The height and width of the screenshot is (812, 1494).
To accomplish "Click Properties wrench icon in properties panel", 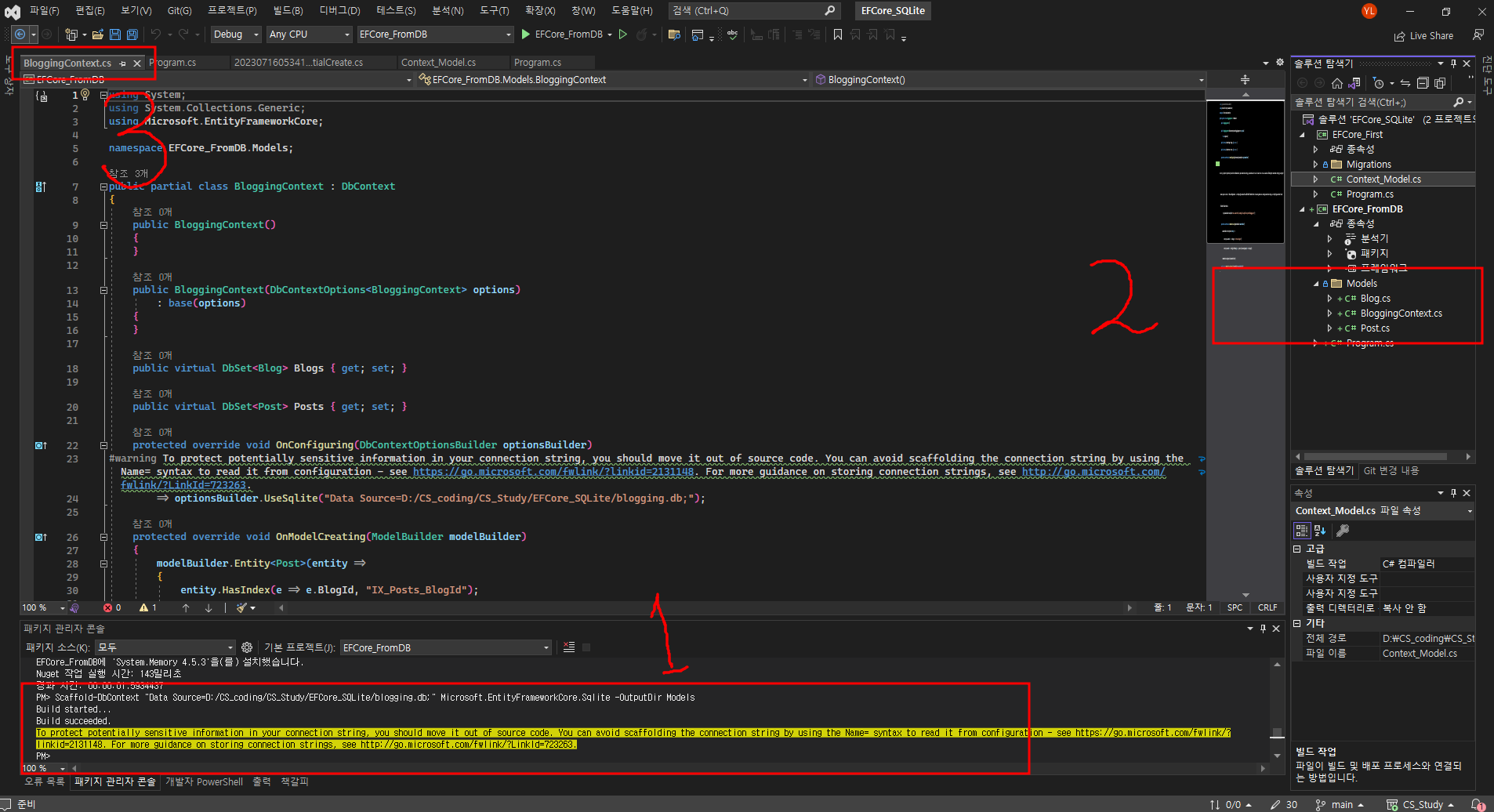I will pos(1343,531).
